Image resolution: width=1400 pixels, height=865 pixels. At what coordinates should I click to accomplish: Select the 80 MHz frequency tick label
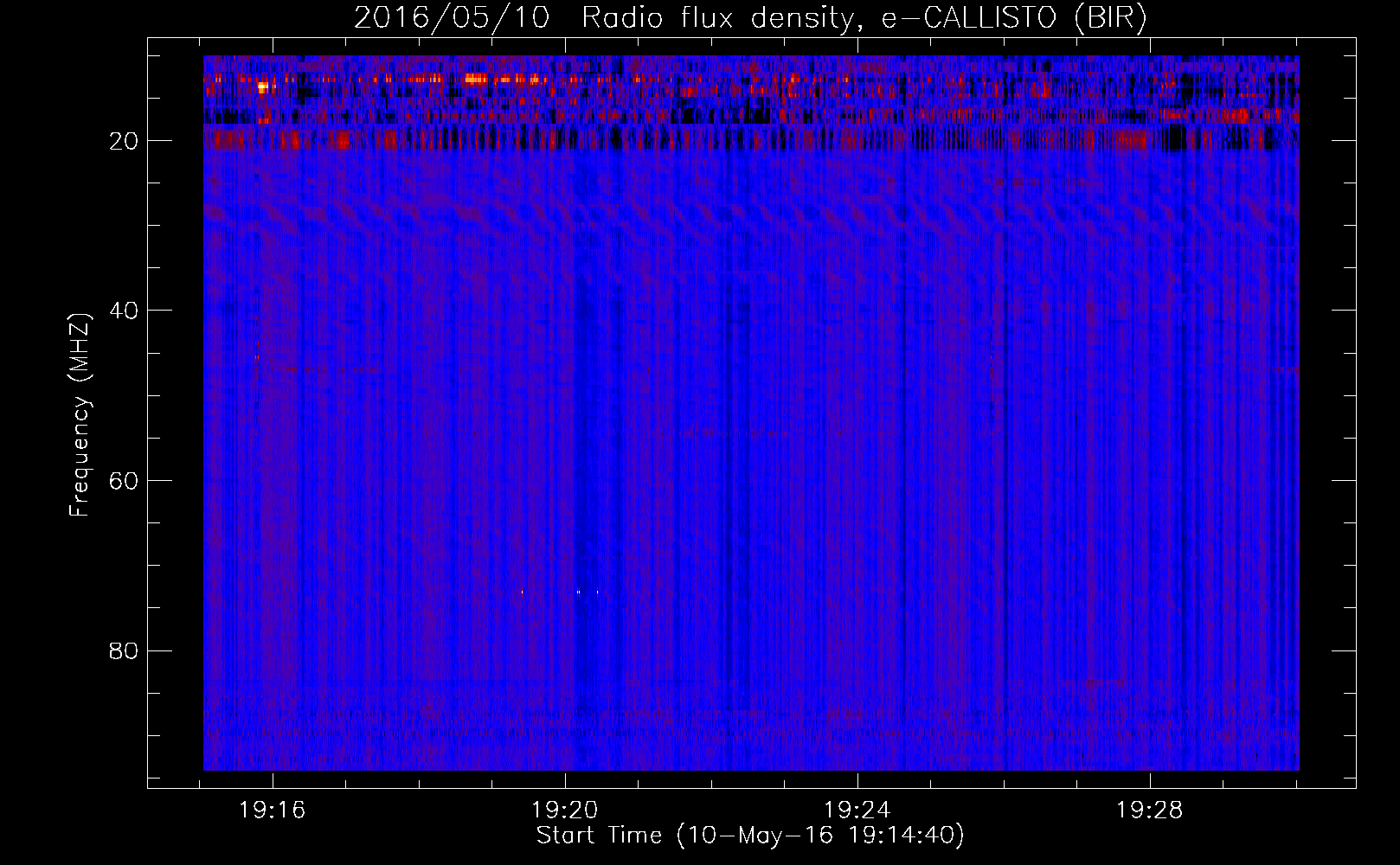(x=124, y=650)
